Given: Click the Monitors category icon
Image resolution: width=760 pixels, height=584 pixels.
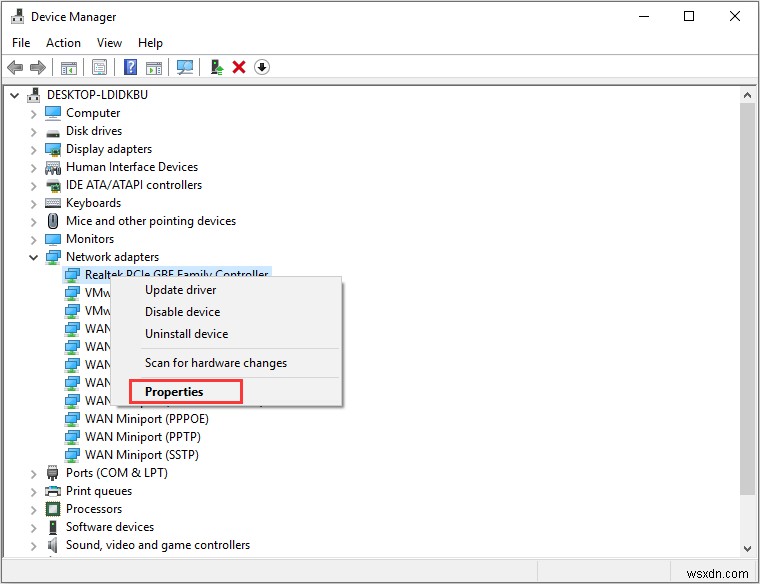Looking at the screenshot, I should [x=53, y=239].
